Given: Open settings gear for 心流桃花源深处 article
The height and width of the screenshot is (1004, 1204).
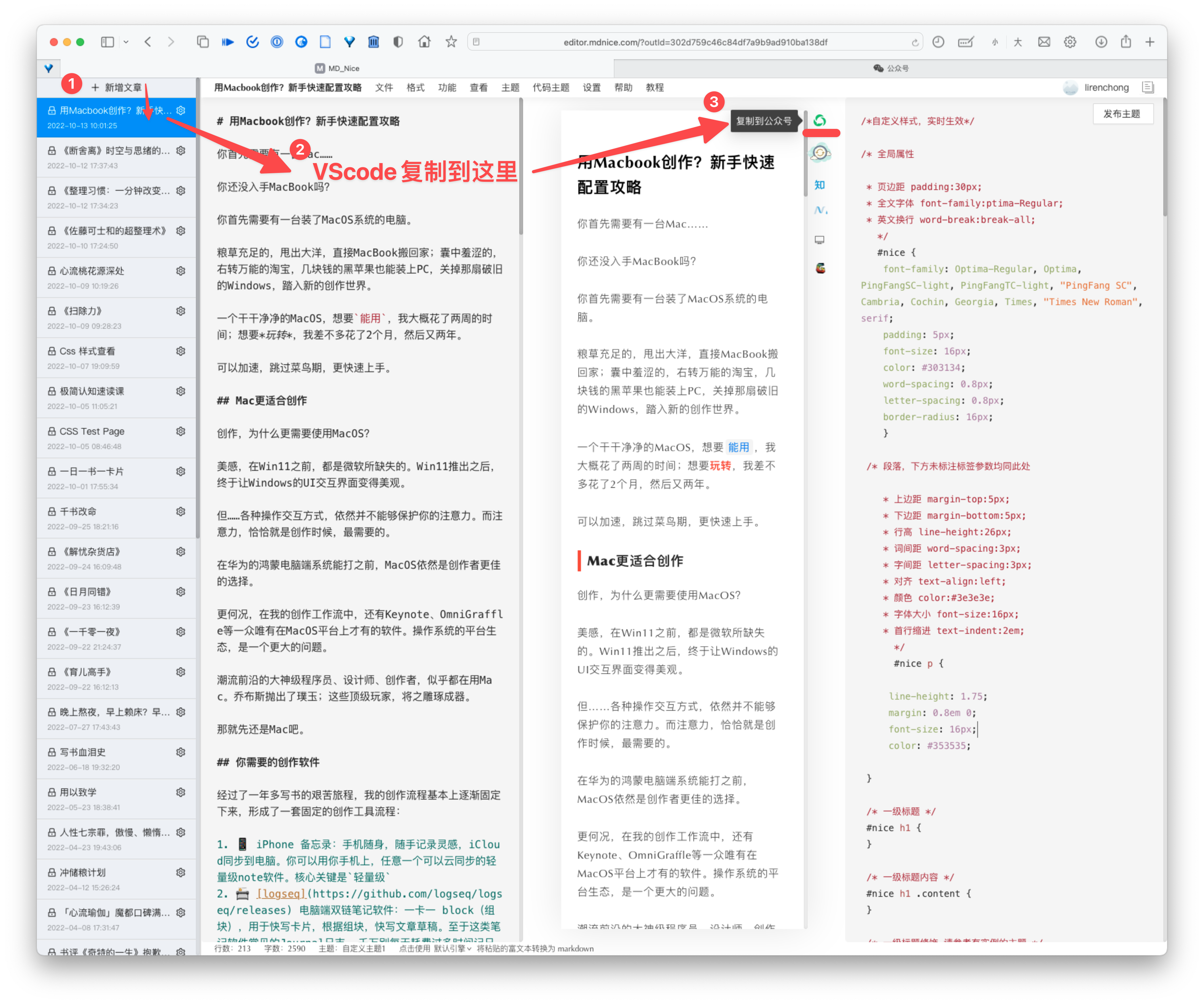Looking at the screenshot, I should (181, 271).
